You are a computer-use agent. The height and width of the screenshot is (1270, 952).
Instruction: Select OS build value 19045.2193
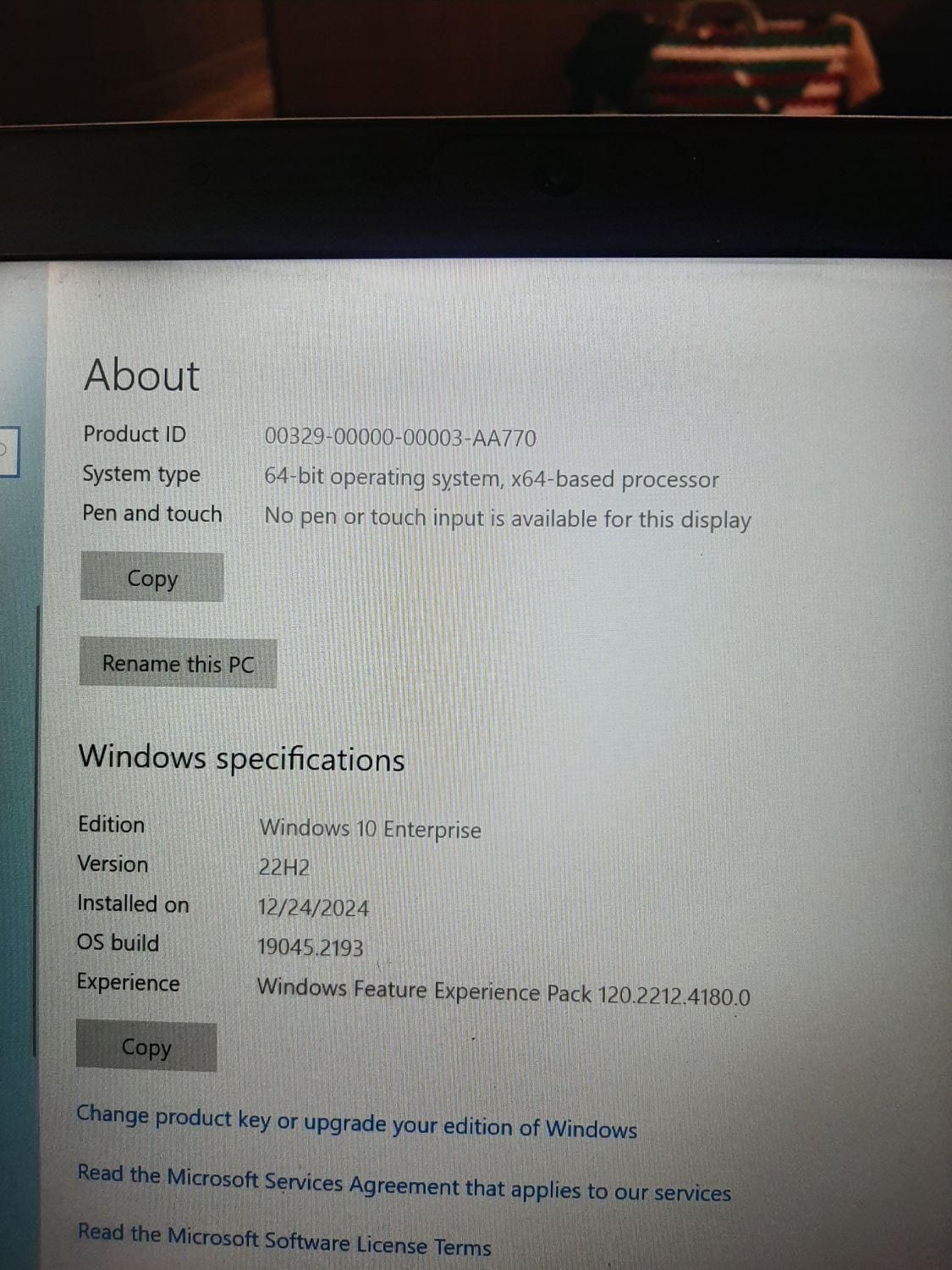[x=311, y=947]
